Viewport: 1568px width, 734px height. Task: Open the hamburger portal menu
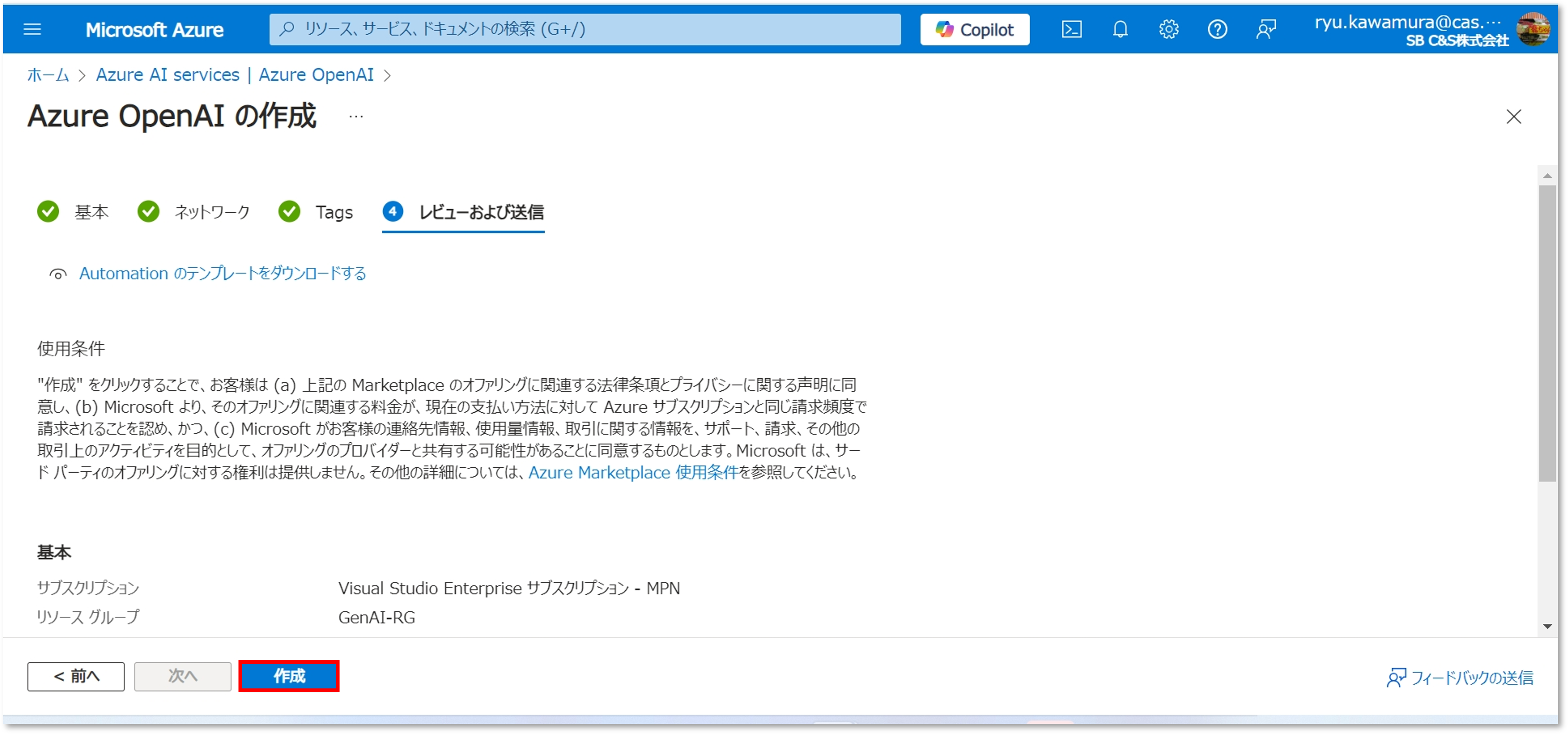[32, 29]
